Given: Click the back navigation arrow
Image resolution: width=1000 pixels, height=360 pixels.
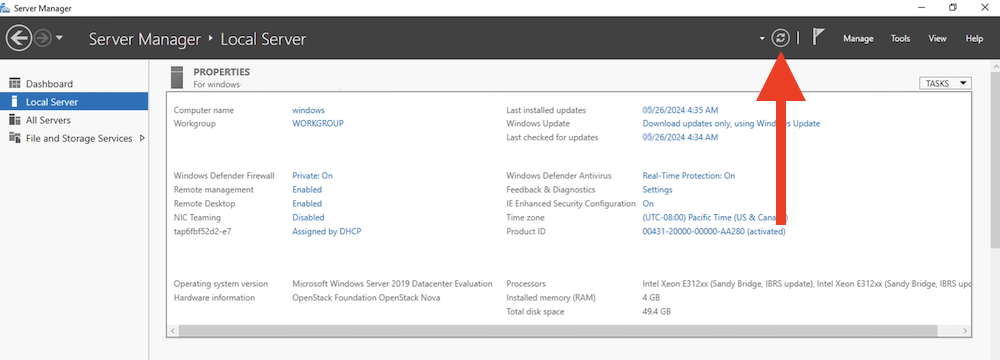Looking at the screenshot, I should pos(18,38).
